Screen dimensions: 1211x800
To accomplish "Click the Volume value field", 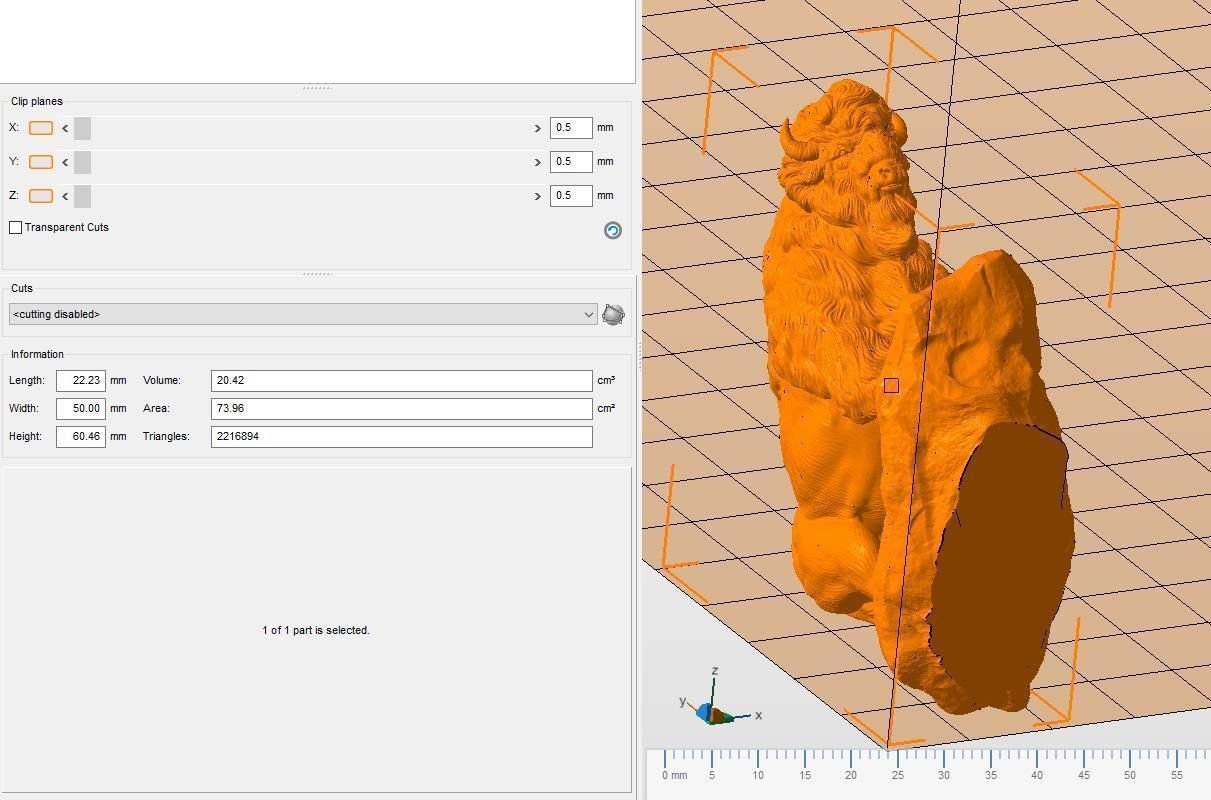I will click(x=402, y=380).
